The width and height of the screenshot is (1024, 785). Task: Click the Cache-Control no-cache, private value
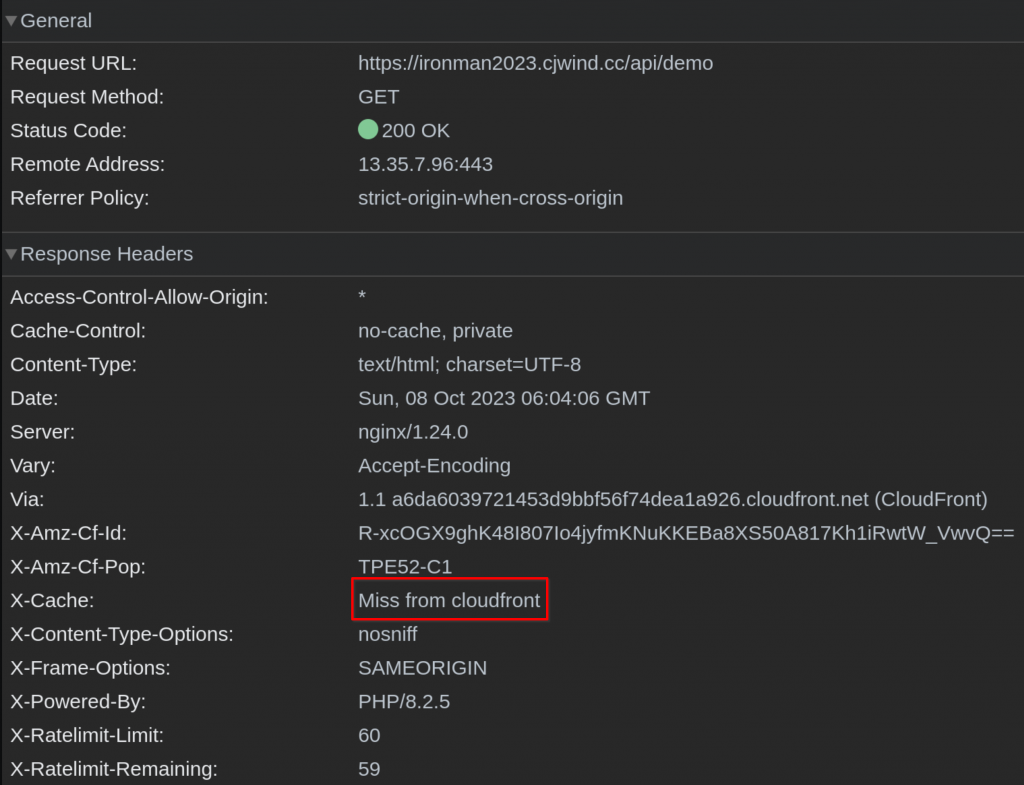pyautogui.click(x=436, y=331)
